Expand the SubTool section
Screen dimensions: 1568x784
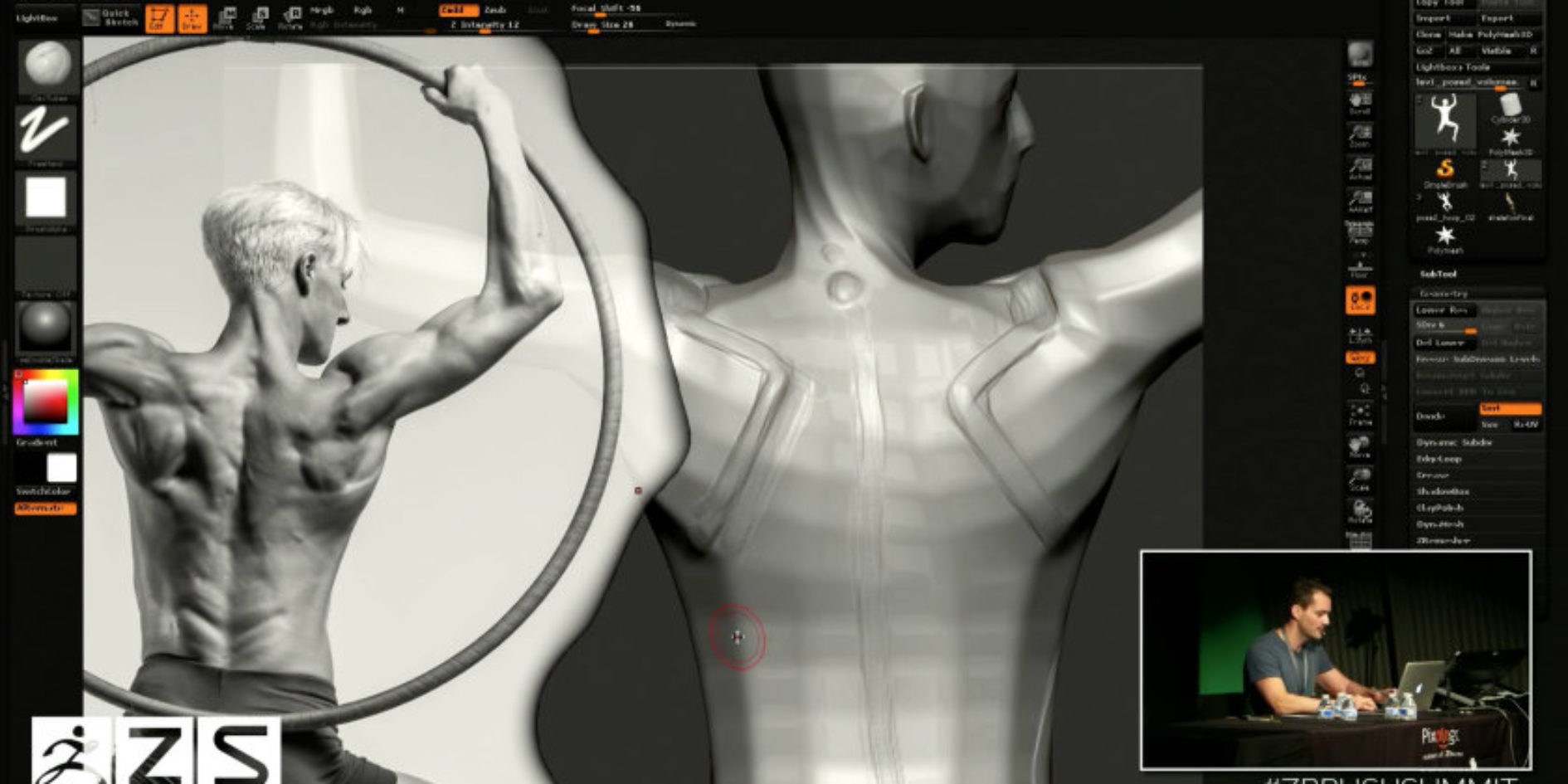tap(1438, 274)
